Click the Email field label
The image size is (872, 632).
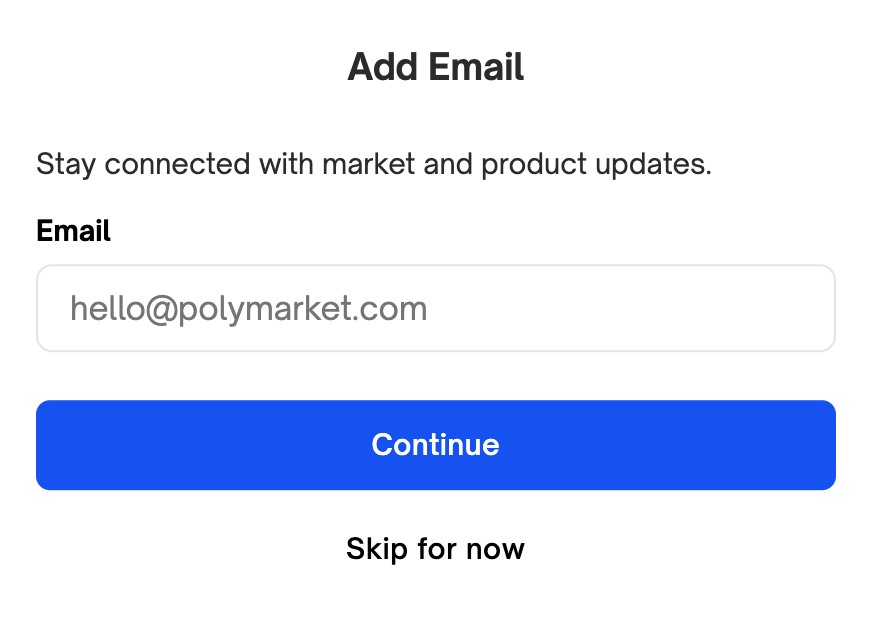click(x=73, y=231)
